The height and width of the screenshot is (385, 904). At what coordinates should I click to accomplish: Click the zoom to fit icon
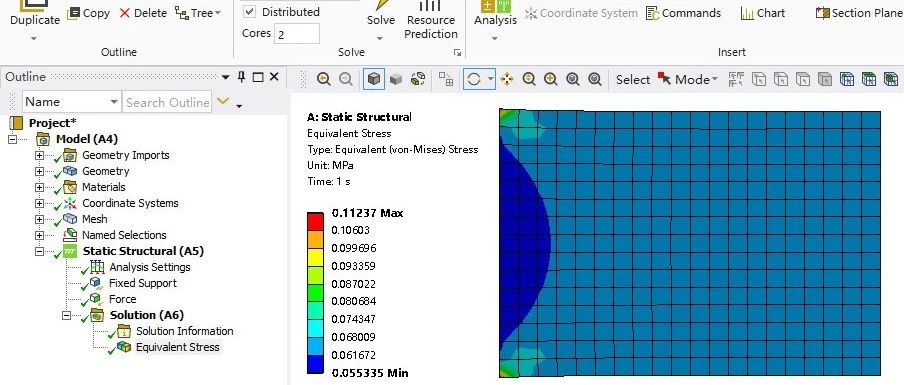point(594,79)
